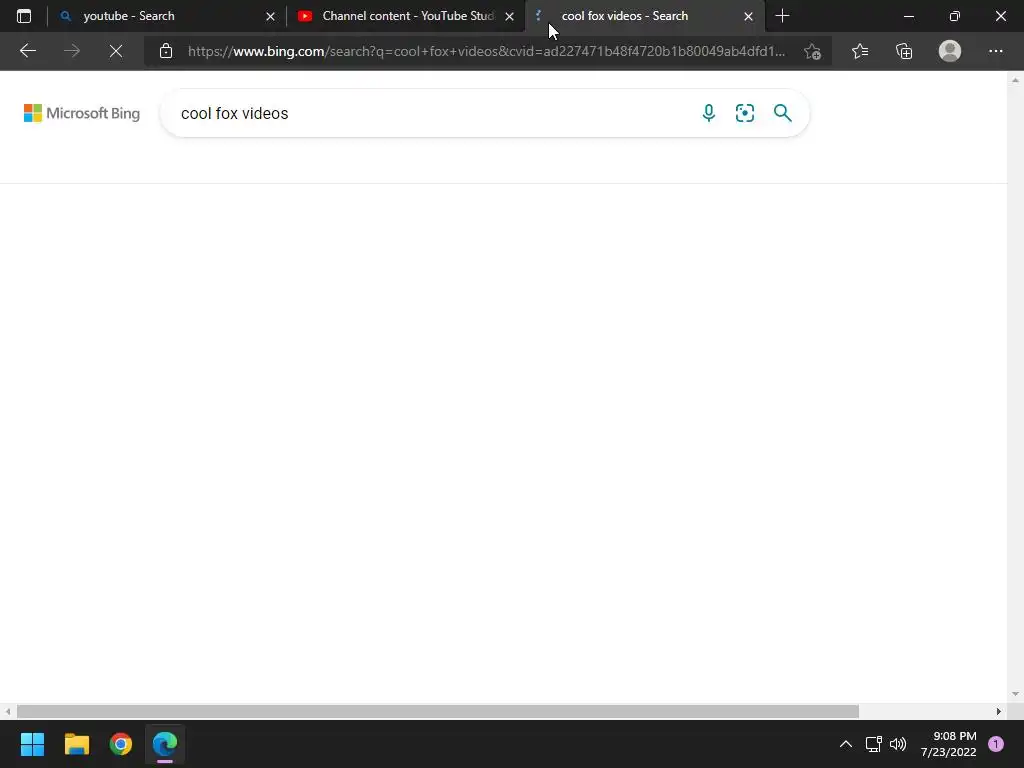Switch to Channel content - YouTube Studio tab

point(405,16)
